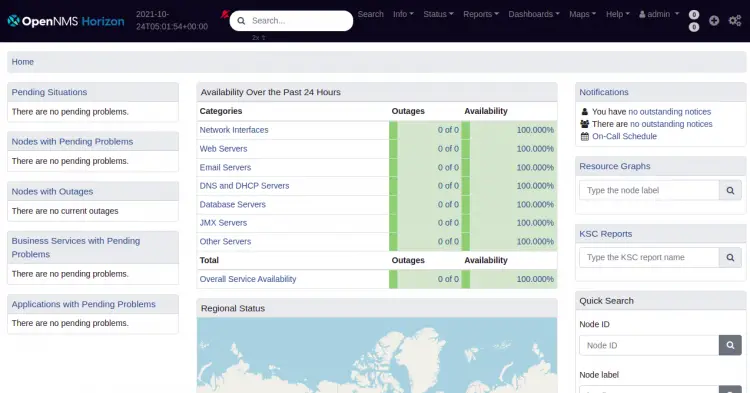The height and width of the screenshot is (393, 750).
Task: Click the OpenNMS Horizon logo
Action: (66, 21)
